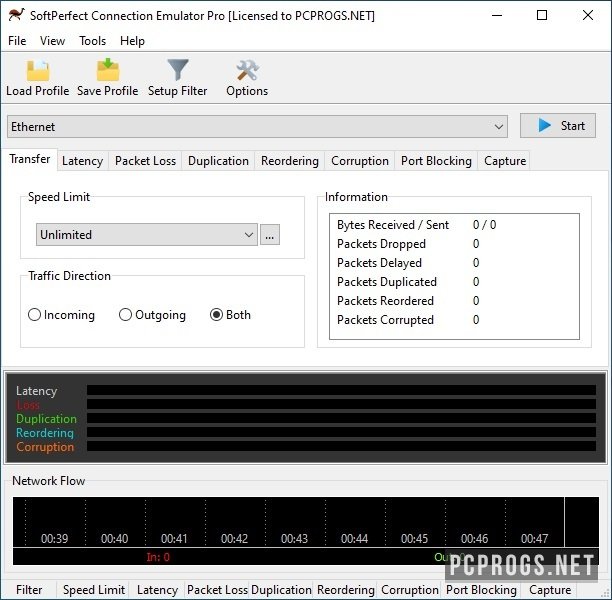Open Setup Filter funnel icon

pyautogui.click(x=178, y=70)
